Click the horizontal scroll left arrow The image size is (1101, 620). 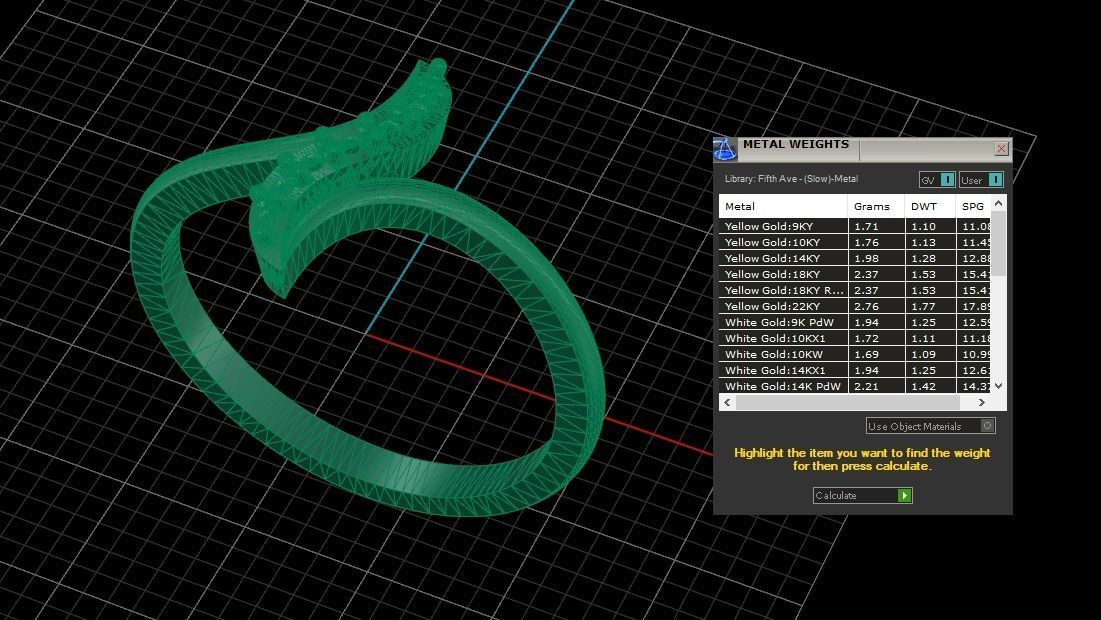click(x=727, y=402)
